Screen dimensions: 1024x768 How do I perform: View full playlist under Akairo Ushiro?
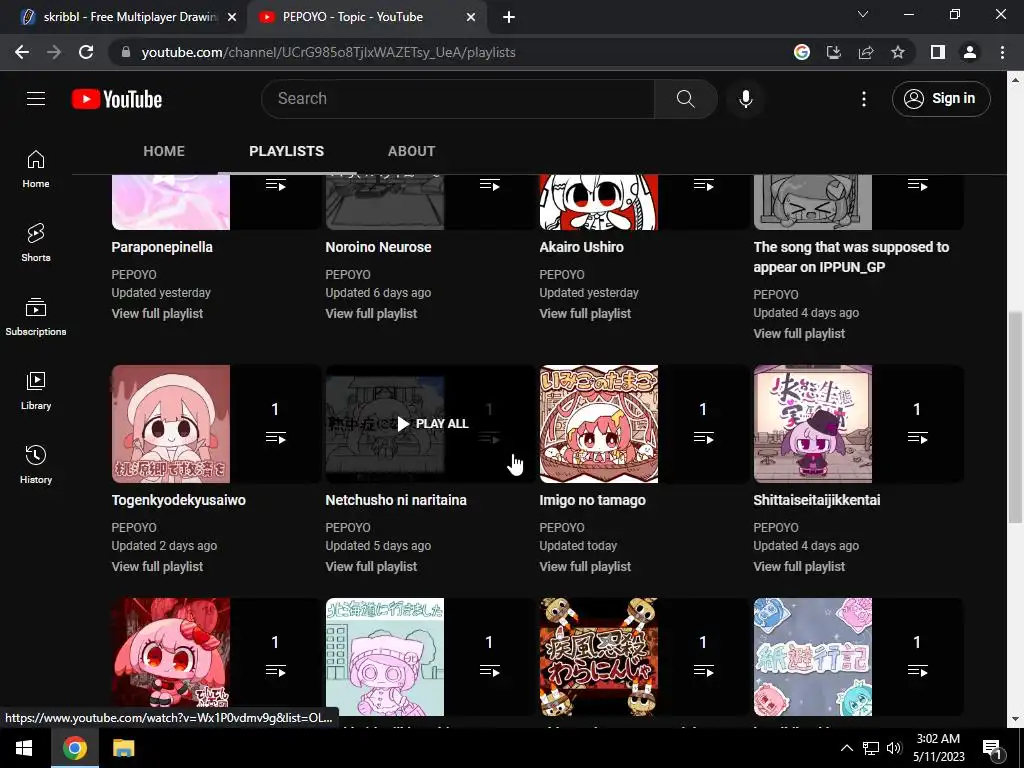click(585, 313)
